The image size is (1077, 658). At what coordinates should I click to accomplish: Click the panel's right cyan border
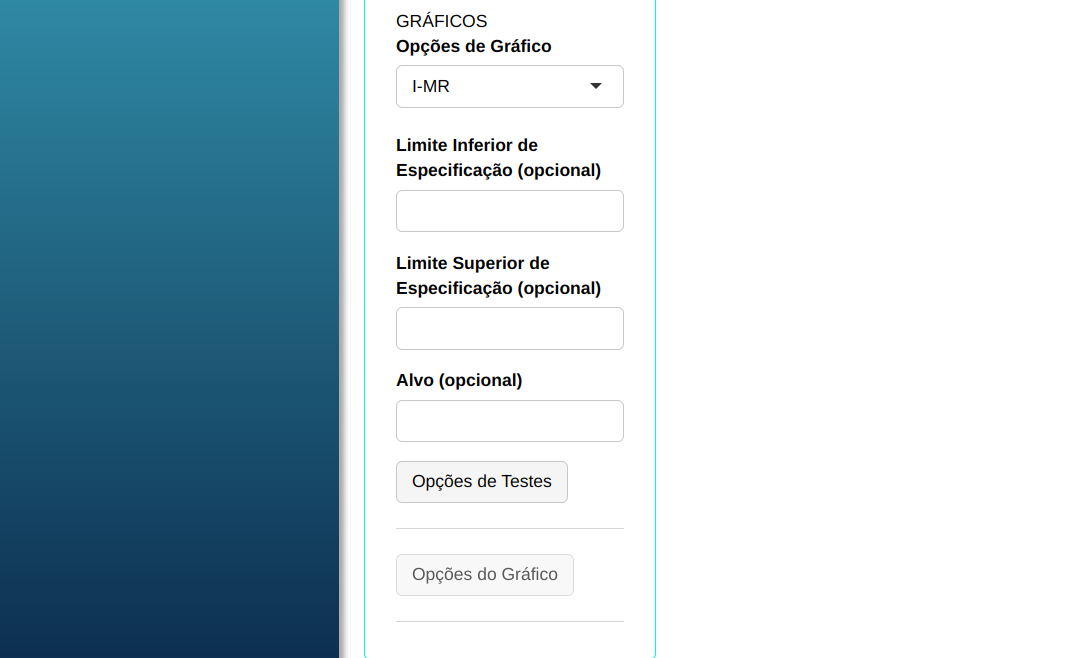coord(655,330)
